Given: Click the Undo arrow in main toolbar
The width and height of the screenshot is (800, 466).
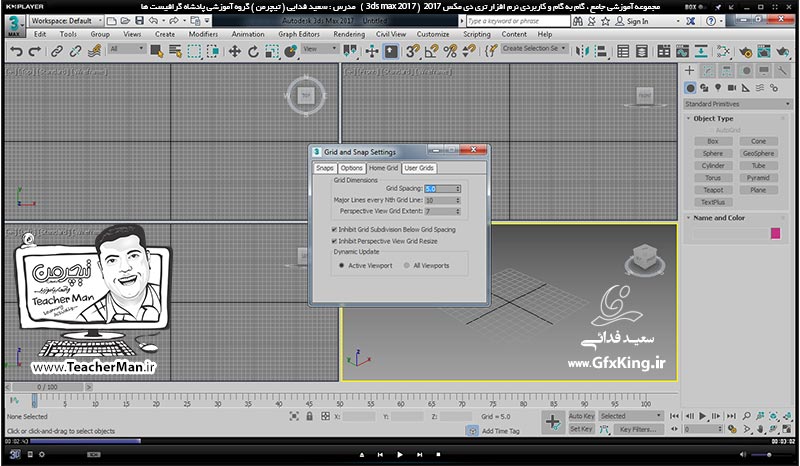Looking at the screenshot, I should click(16, 51).
